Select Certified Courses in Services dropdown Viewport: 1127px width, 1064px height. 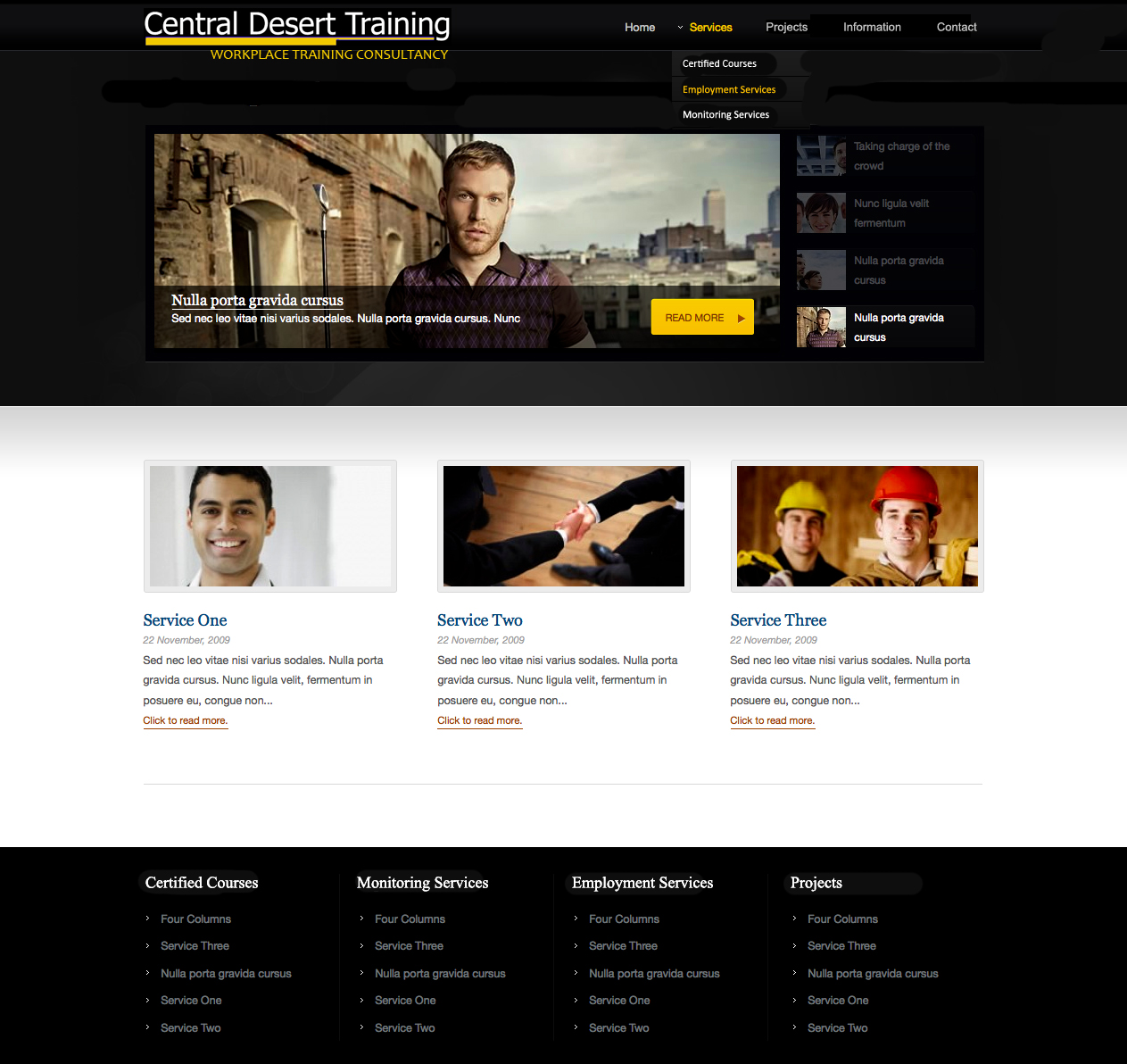click(719, 63)
